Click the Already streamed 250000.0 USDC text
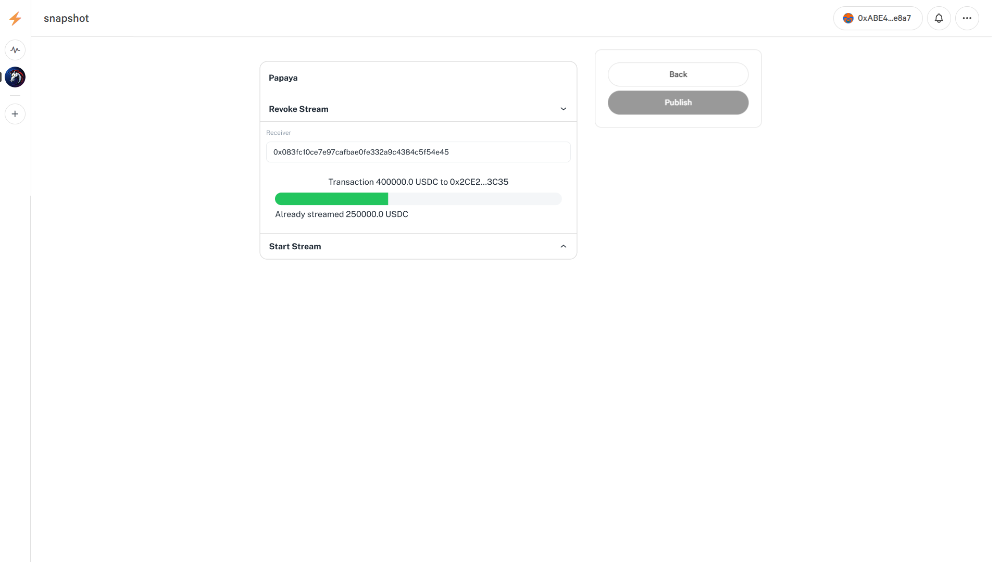1000x562 pixels. pyautogui.click(x=341, y=214)
